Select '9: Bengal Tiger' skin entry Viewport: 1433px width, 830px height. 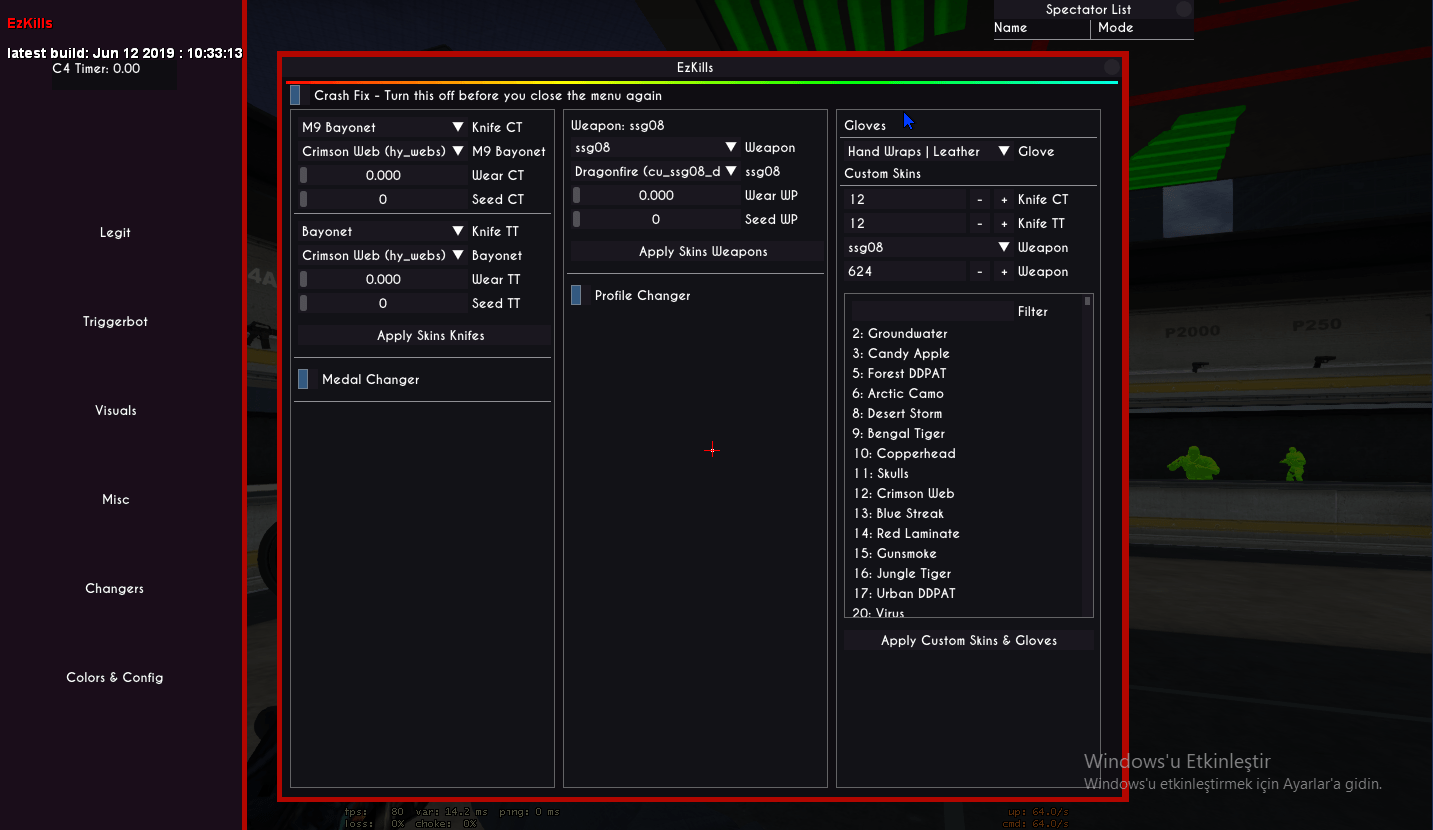(899, 433)
